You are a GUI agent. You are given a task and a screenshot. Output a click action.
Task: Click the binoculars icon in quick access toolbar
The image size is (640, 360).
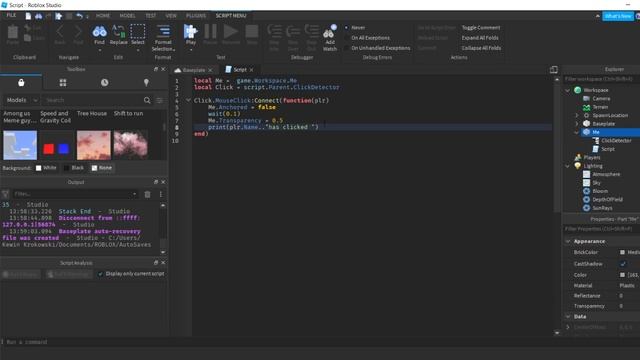pyautogui.click(x=38, y=16)
